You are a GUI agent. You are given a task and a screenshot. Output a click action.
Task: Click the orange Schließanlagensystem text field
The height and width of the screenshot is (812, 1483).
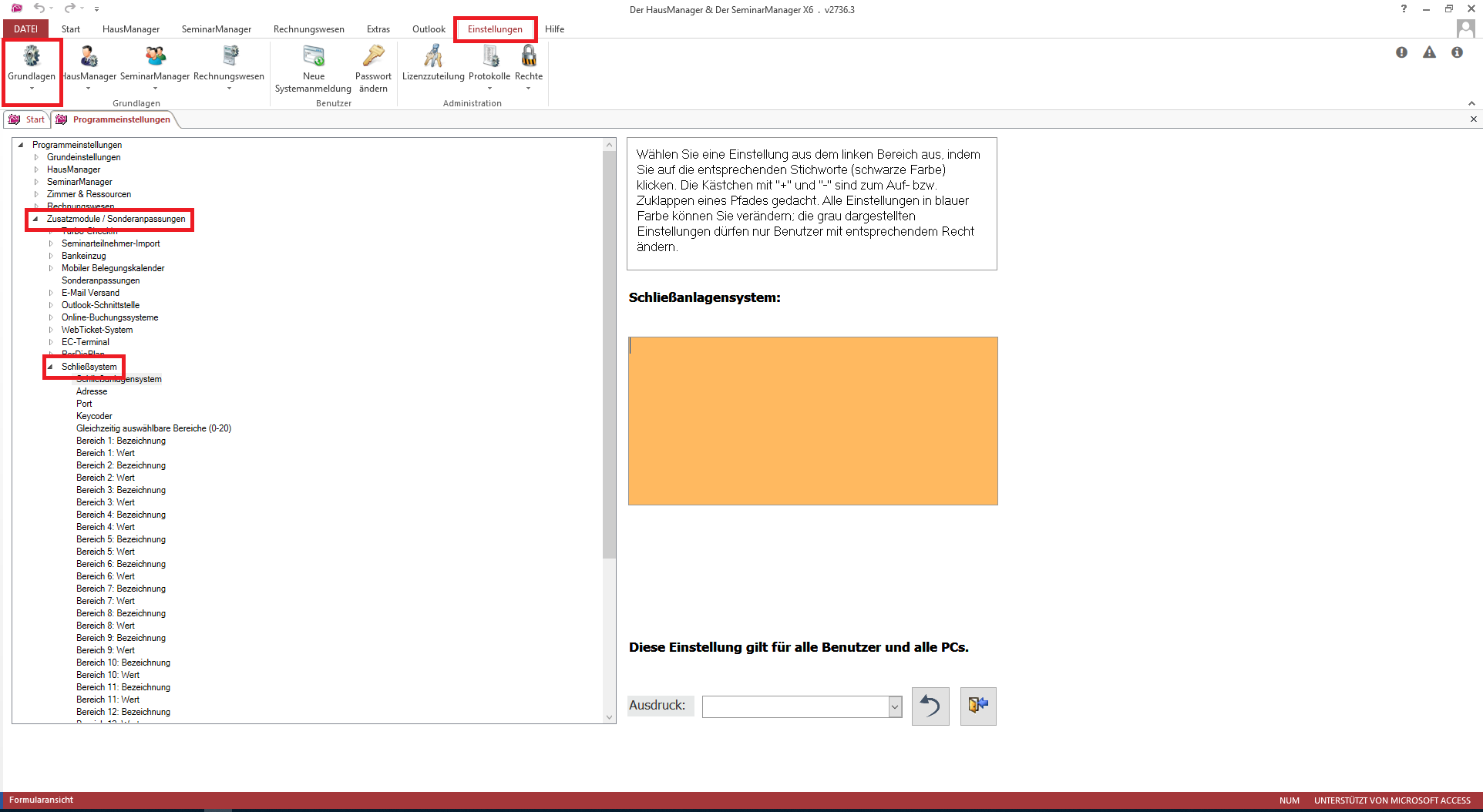812,421
